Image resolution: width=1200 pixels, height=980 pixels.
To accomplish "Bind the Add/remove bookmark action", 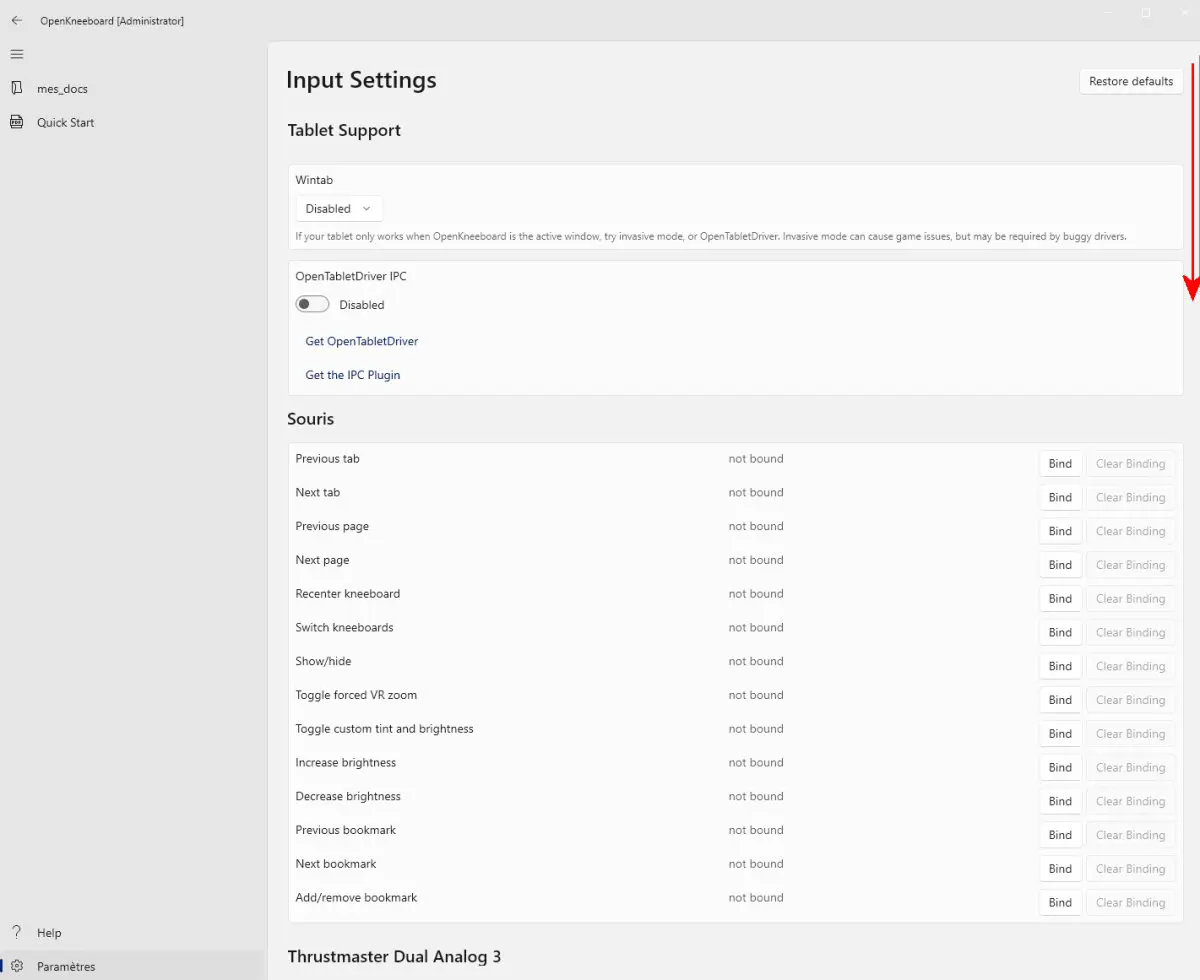I will (1060, 903).
